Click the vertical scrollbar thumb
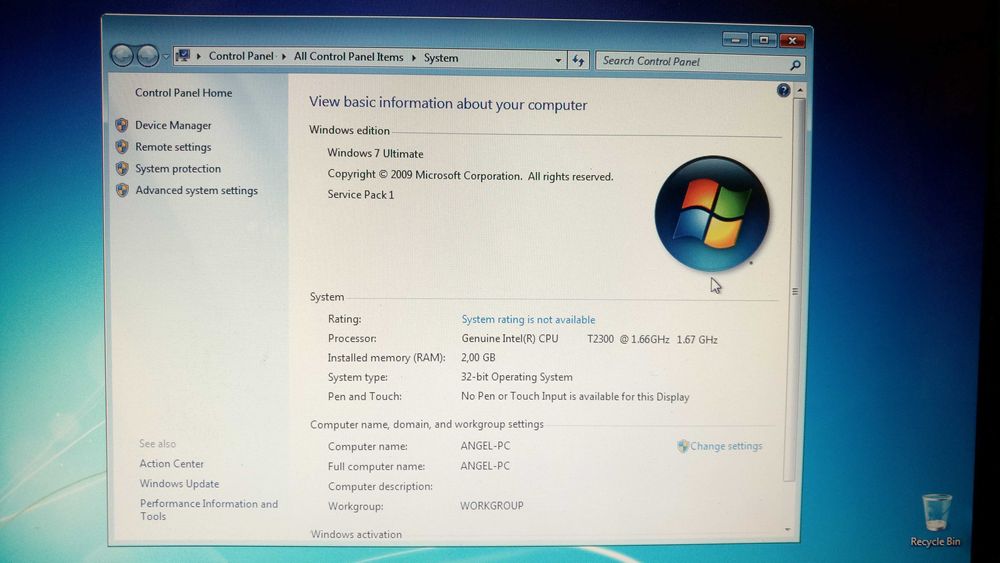This screenshot has height=563, width=1000. pyautogui.click(x=797, y=290)
